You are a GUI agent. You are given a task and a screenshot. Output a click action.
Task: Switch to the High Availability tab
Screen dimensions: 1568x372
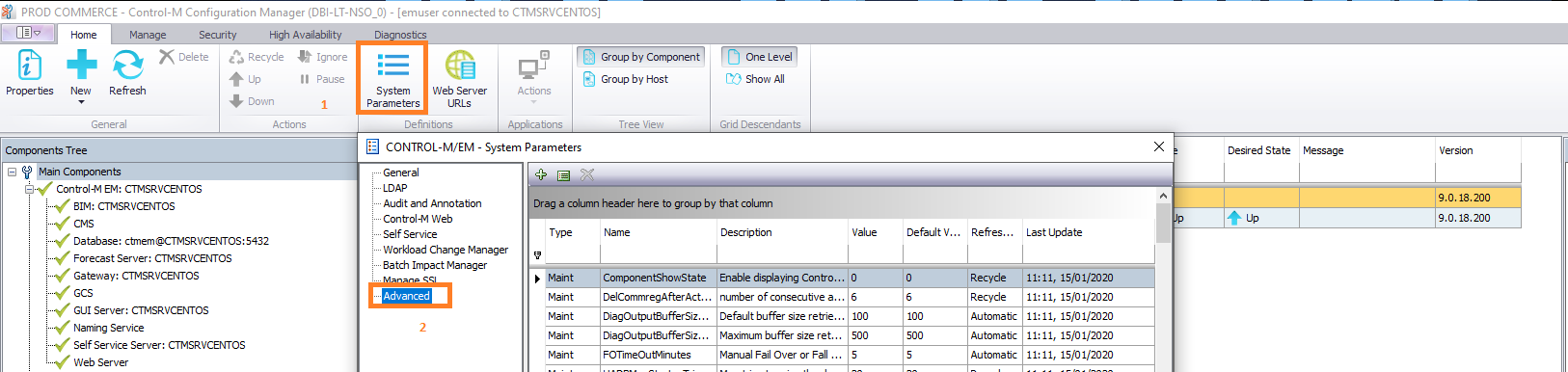click(305, 35)
